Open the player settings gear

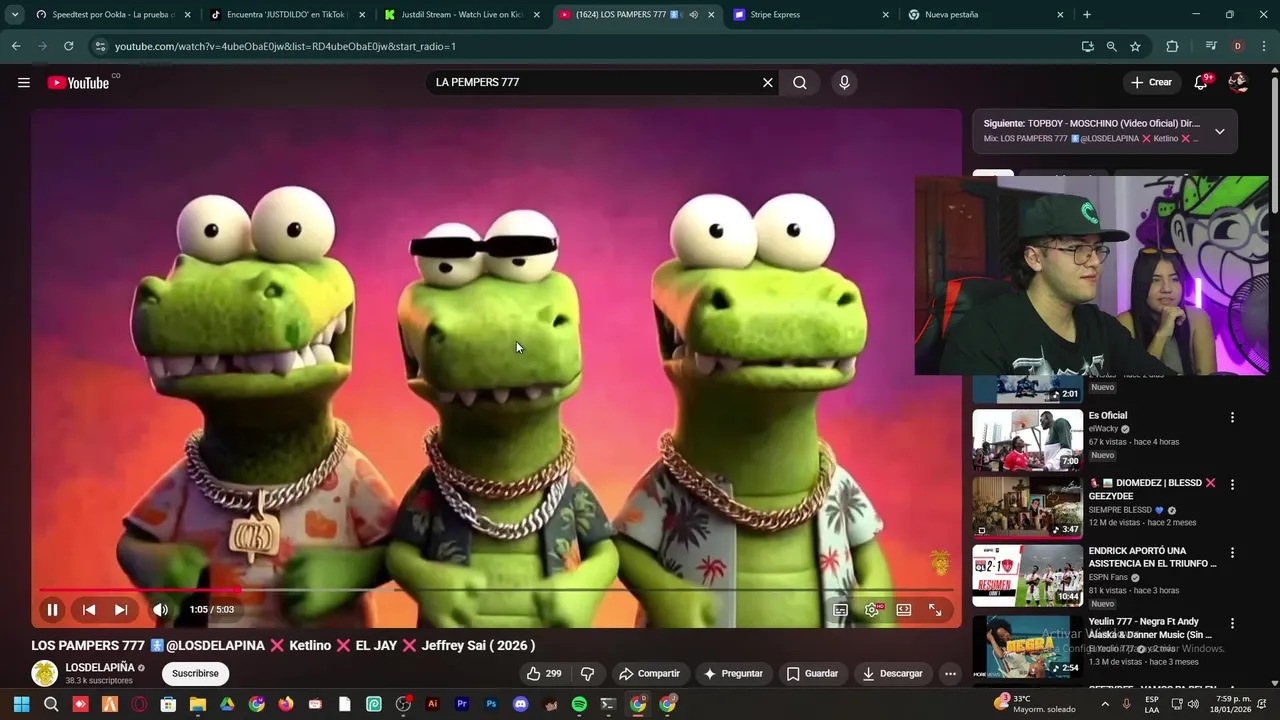pos(872,610)
